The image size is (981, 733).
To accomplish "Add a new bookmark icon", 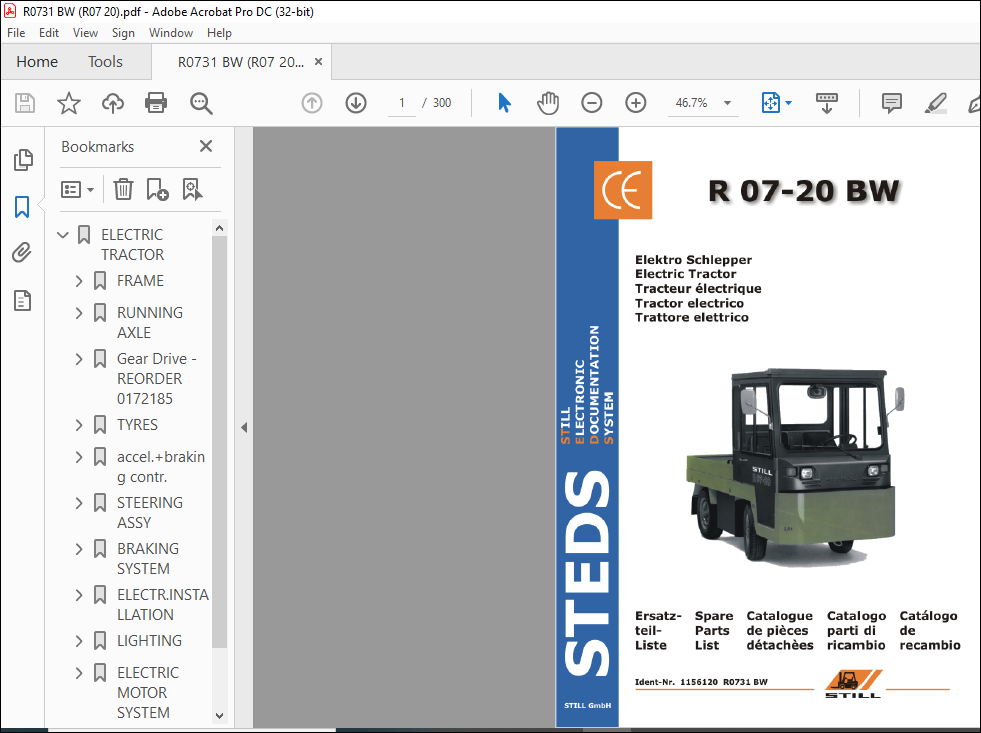I will tap(157, 189).
